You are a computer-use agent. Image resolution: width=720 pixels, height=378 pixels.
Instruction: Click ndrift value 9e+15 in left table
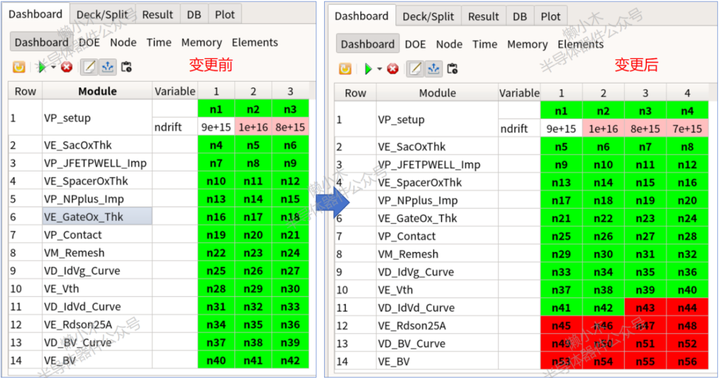point(216,127)
